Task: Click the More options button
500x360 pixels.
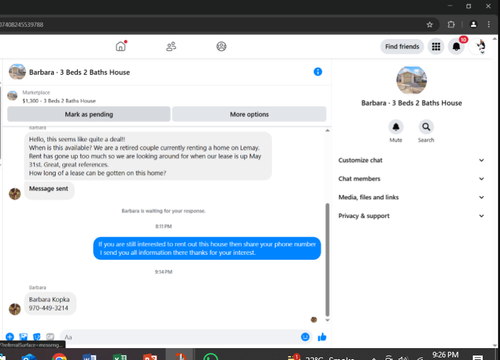Action: click(x=249, y=114)
